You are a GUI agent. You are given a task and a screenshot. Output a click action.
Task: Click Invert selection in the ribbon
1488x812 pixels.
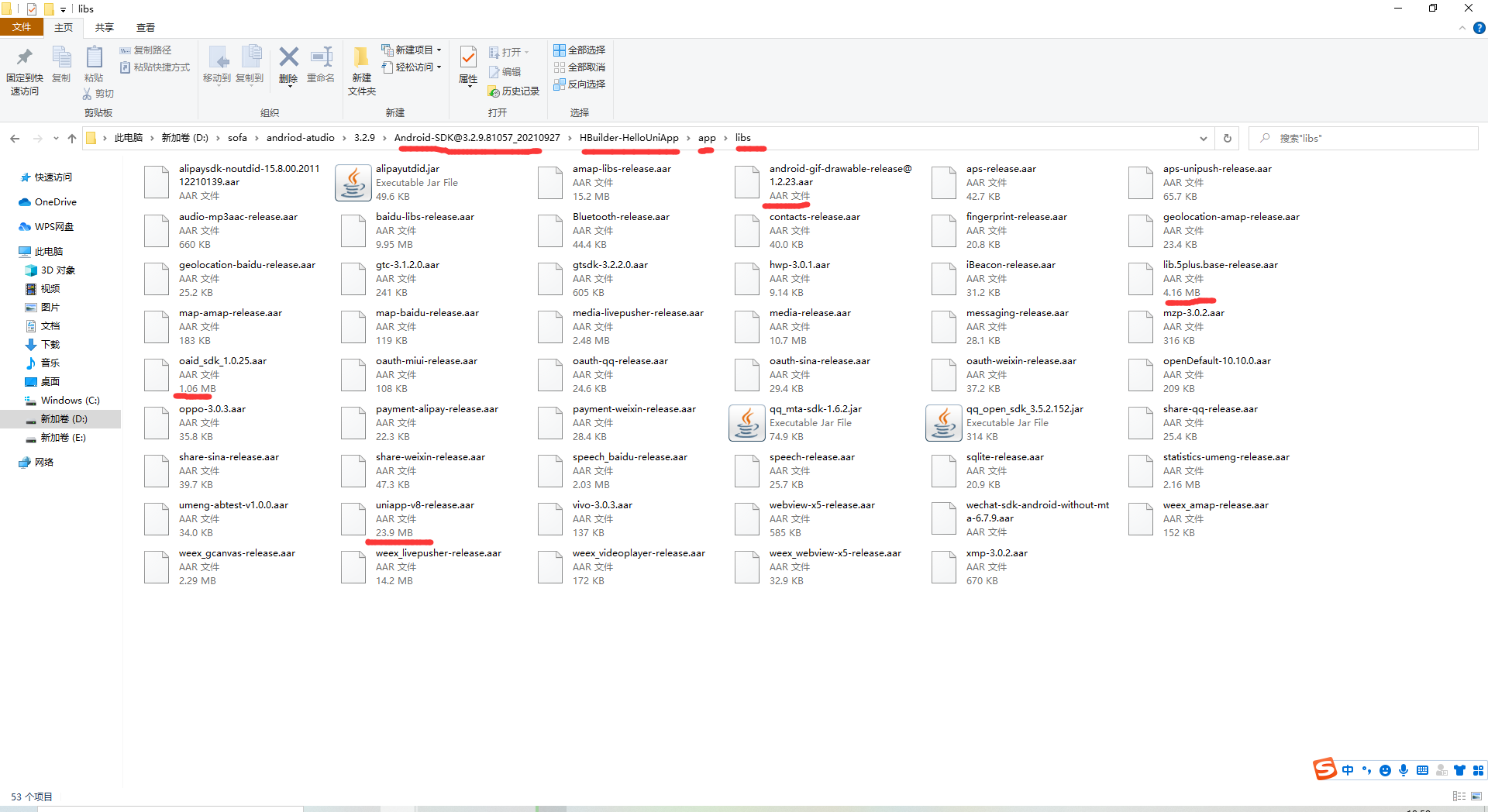[579, 84]
